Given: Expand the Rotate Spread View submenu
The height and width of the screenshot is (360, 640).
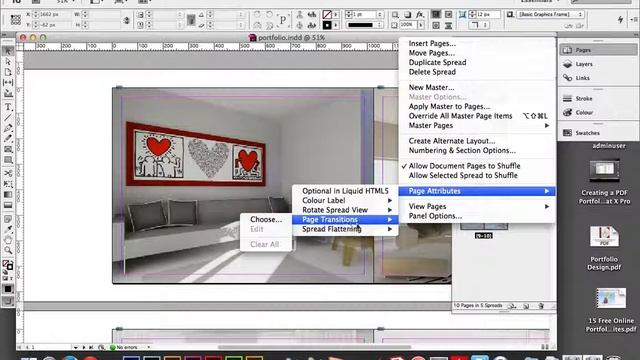Looking at the screenshot, I should pos(345,209).
